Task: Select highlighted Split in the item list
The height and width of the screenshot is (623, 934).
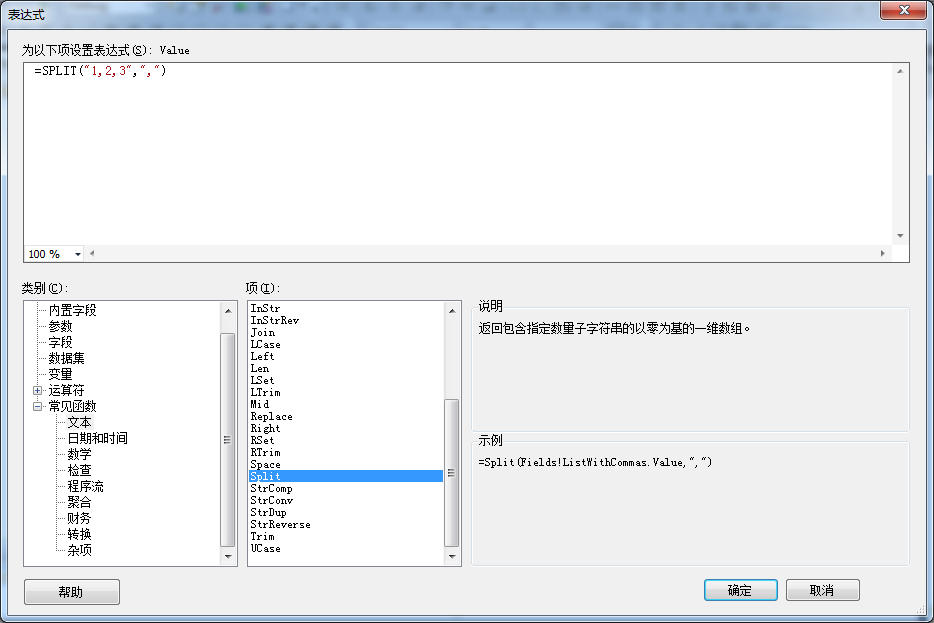Action: 345,476
